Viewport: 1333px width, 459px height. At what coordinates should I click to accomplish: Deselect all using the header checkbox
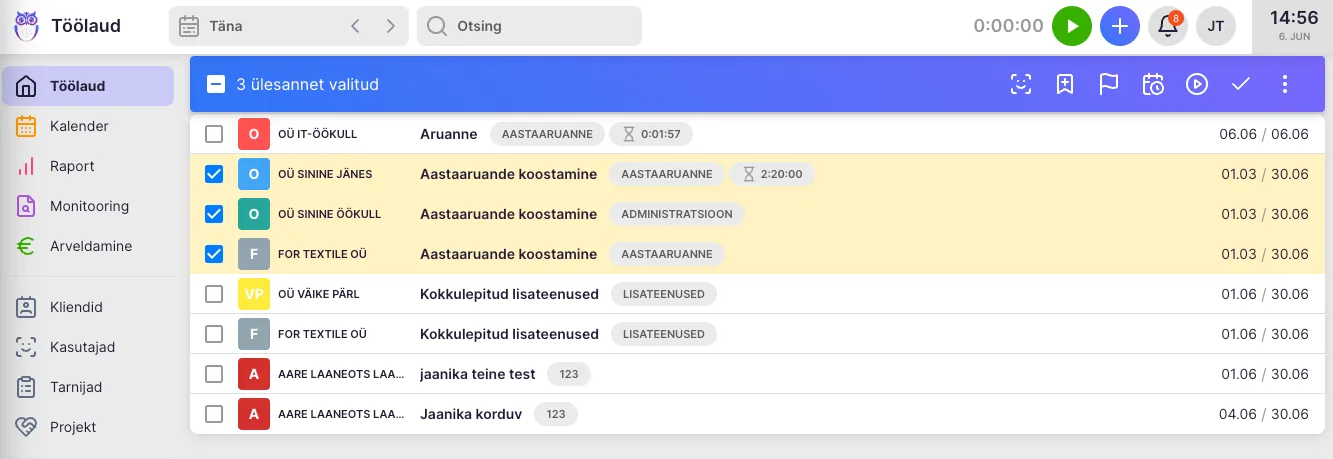[x=216, y=84]
